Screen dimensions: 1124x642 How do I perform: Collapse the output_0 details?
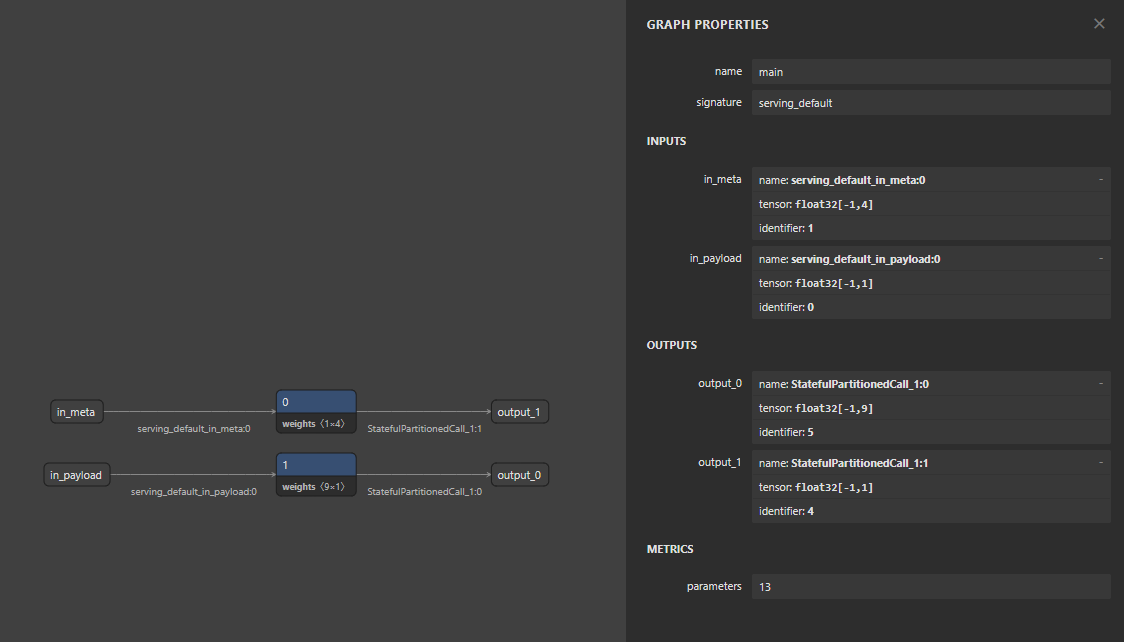(x=1100, y=384)
